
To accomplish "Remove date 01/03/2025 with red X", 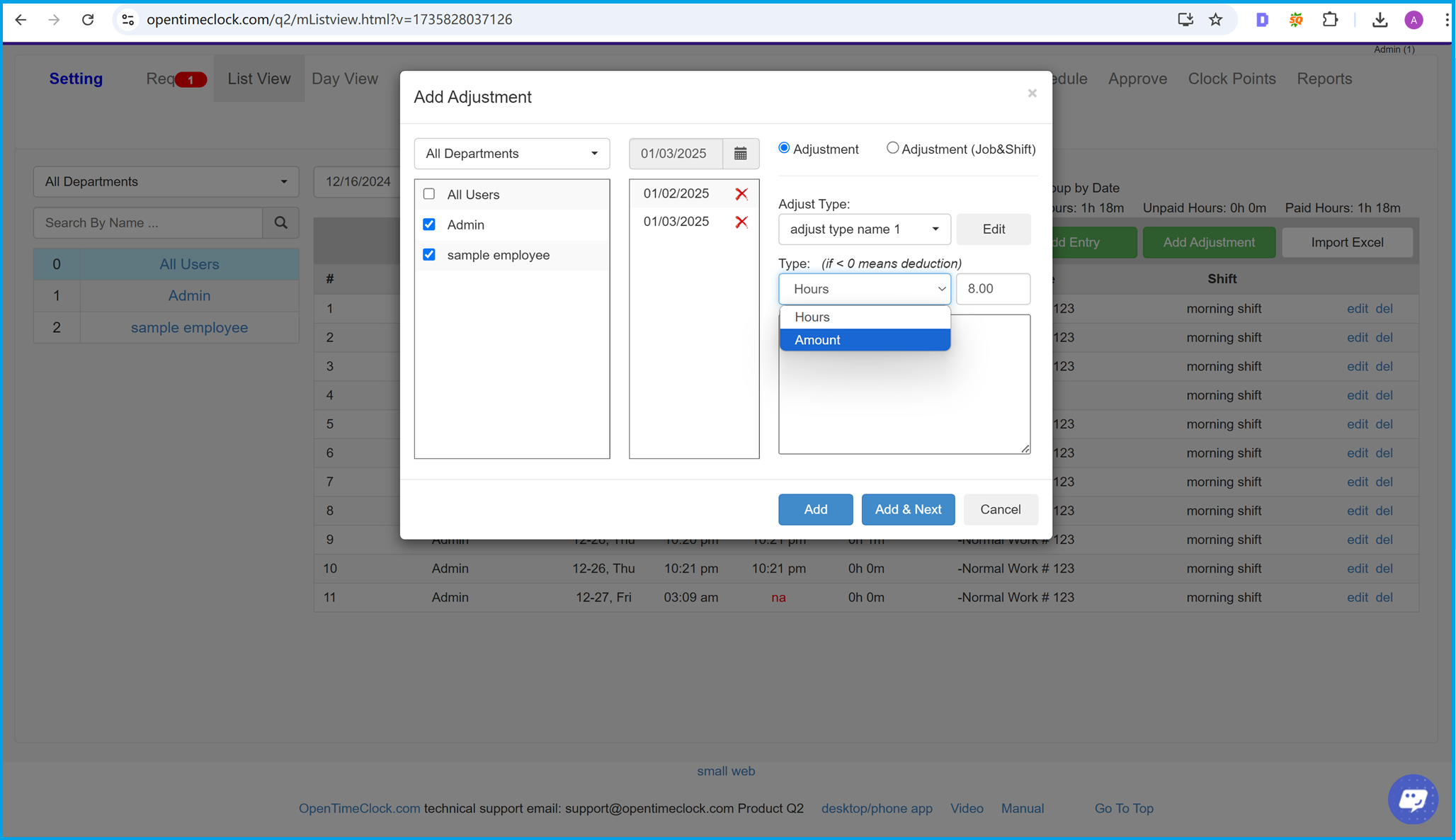I will click(741, 222).
